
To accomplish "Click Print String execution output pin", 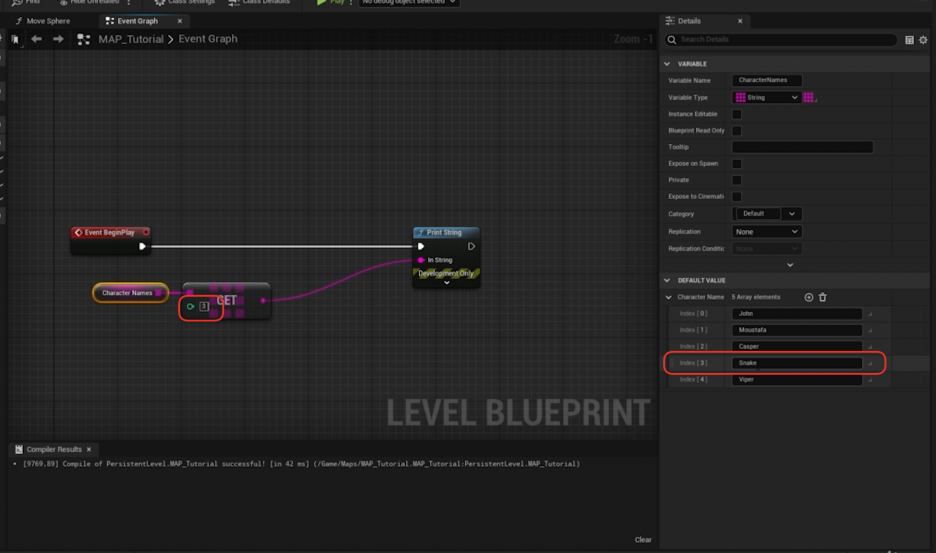I will [x=471, y=246].
